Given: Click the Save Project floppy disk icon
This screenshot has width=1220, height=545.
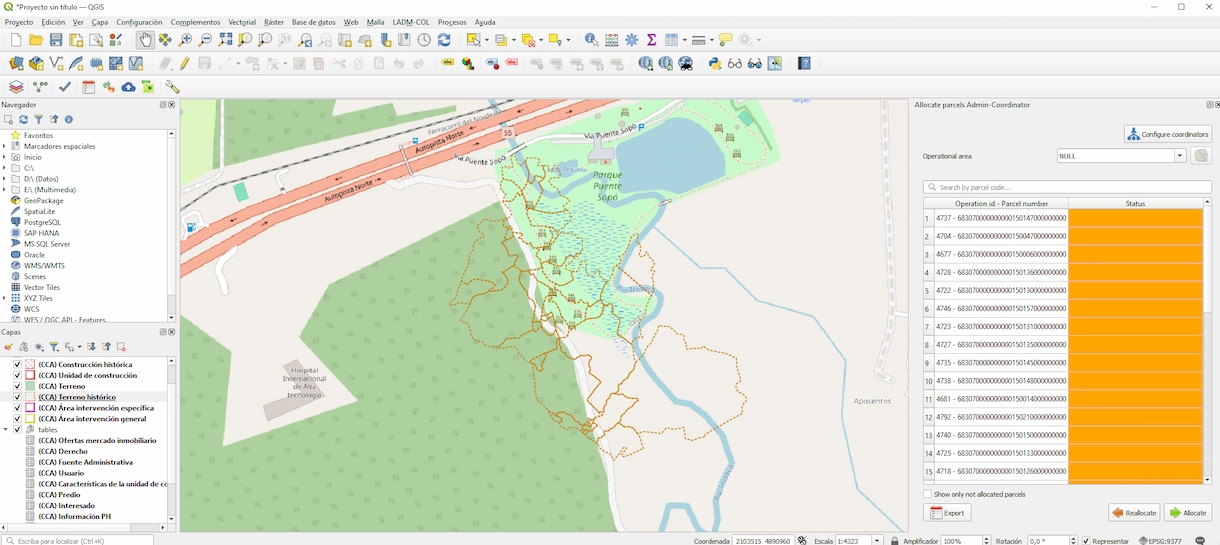Looking at the screenshot, I should click(x=56, y=40).
